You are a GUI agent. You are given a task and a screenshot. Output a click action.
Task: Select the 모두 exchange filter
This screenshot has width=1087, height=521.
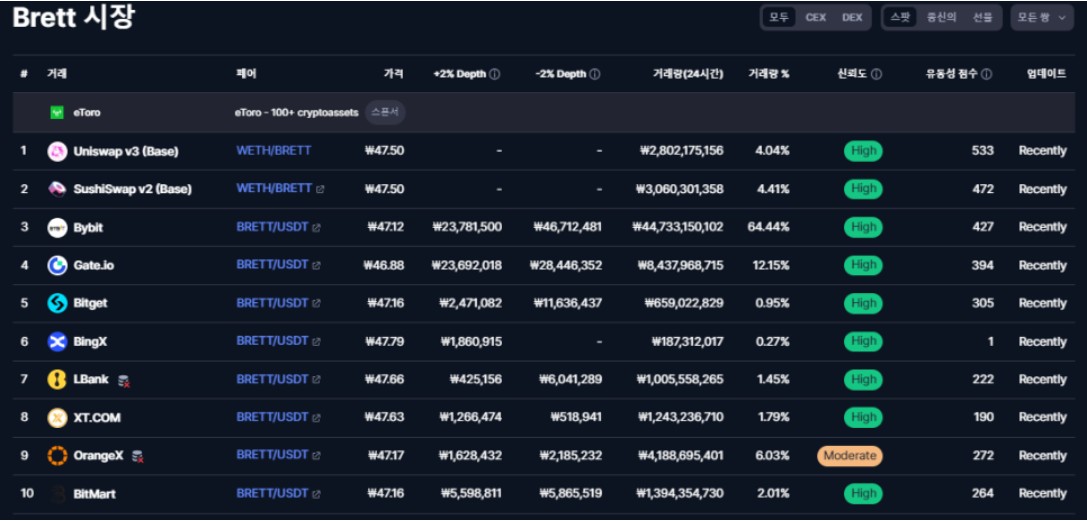(779, 17)
